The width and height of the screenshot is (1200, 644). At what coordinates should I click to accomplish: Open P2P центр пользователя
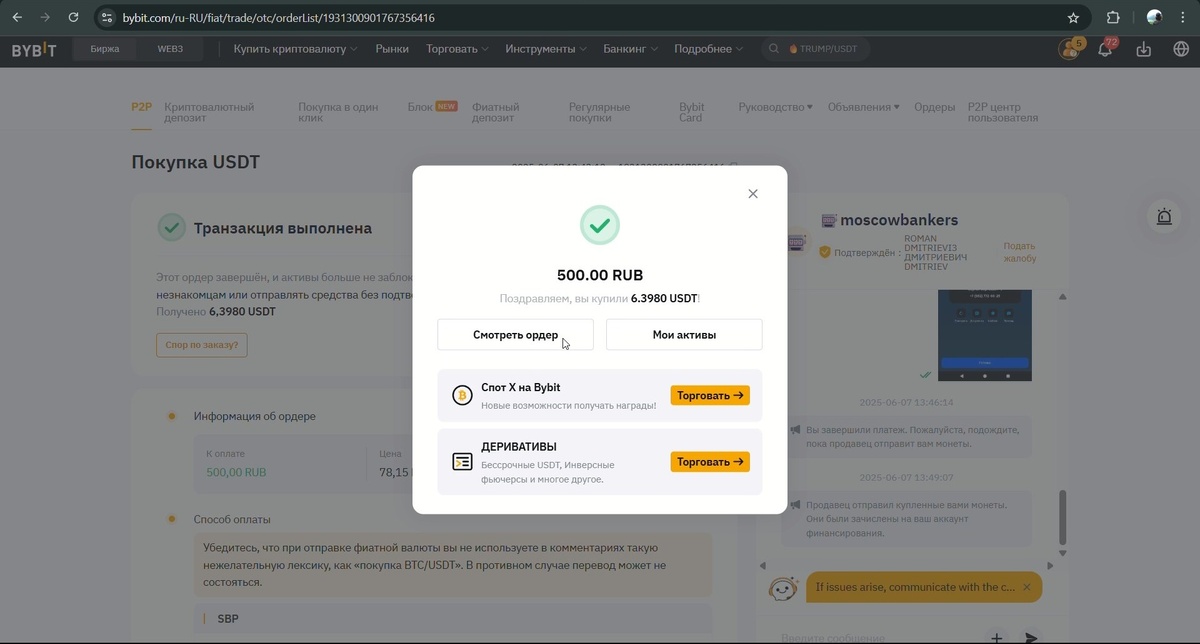pos(1003,112)
